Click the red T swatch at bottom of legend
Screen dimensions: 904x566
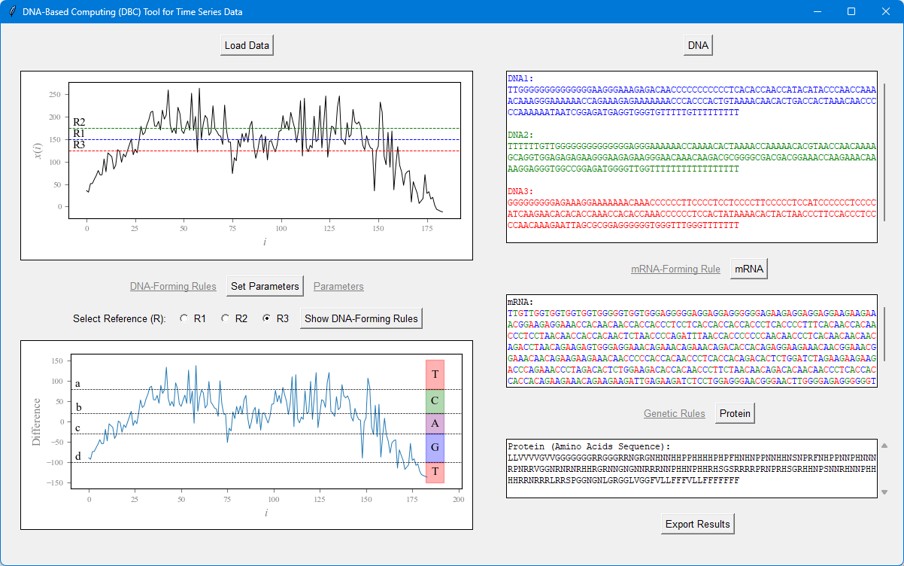(x=435, y=472)
